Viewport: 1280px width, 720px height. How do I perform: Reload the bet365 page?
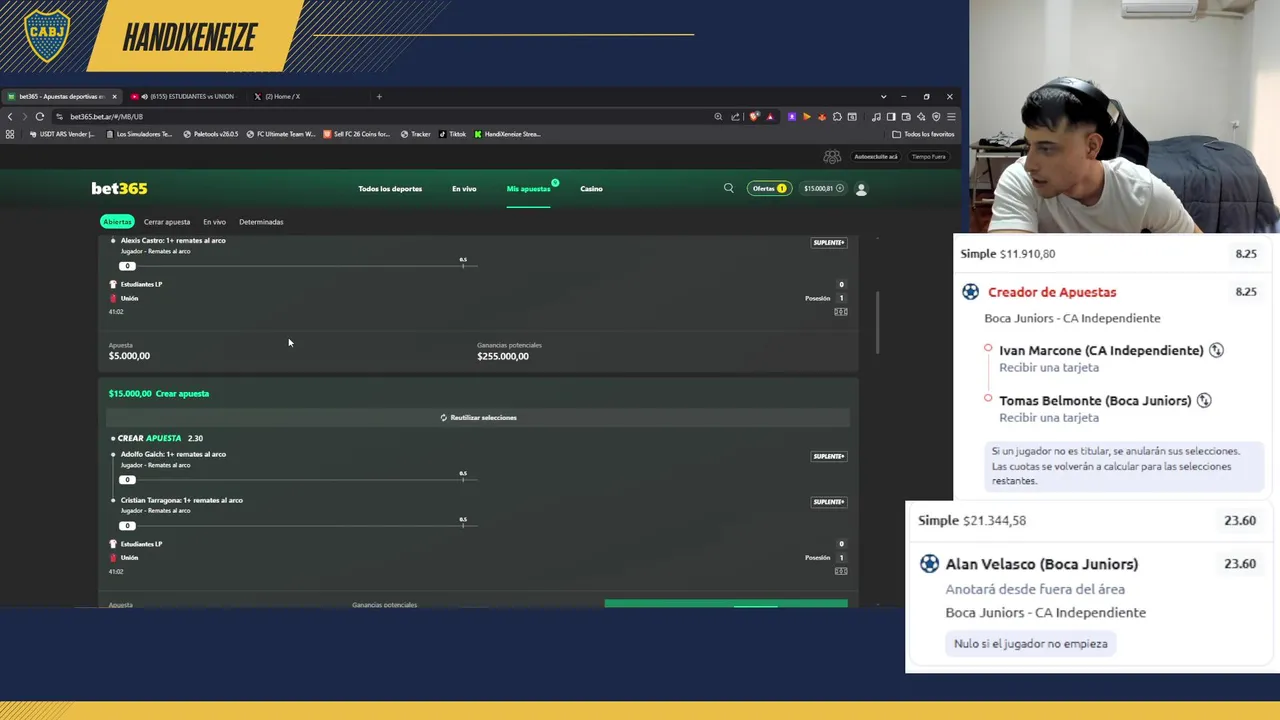pyautogui.click(x=40, y=116)
